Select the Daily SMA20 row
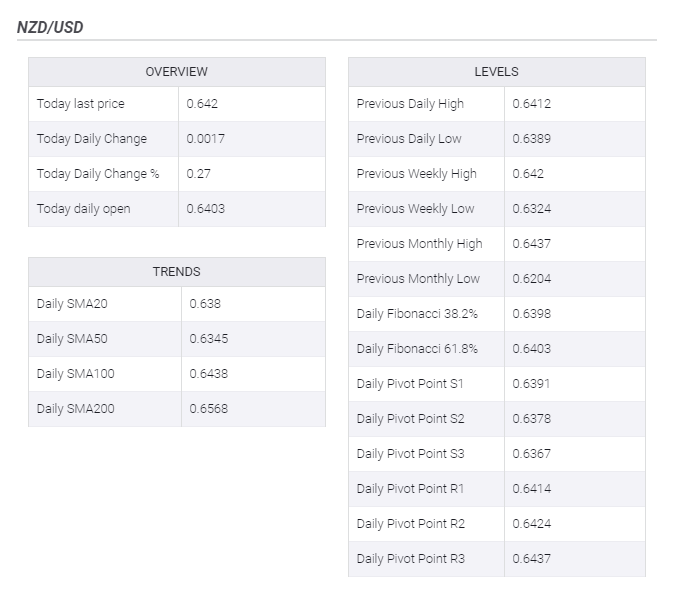The width and height of the screenshot is (674, 606). click(177, 304)
